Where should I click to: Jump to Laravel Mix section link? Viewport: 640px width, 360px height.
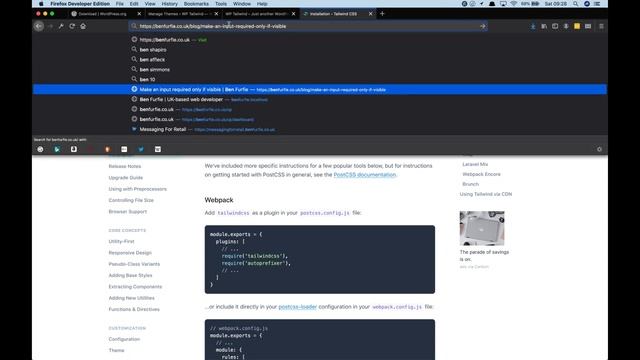[475, 164]
